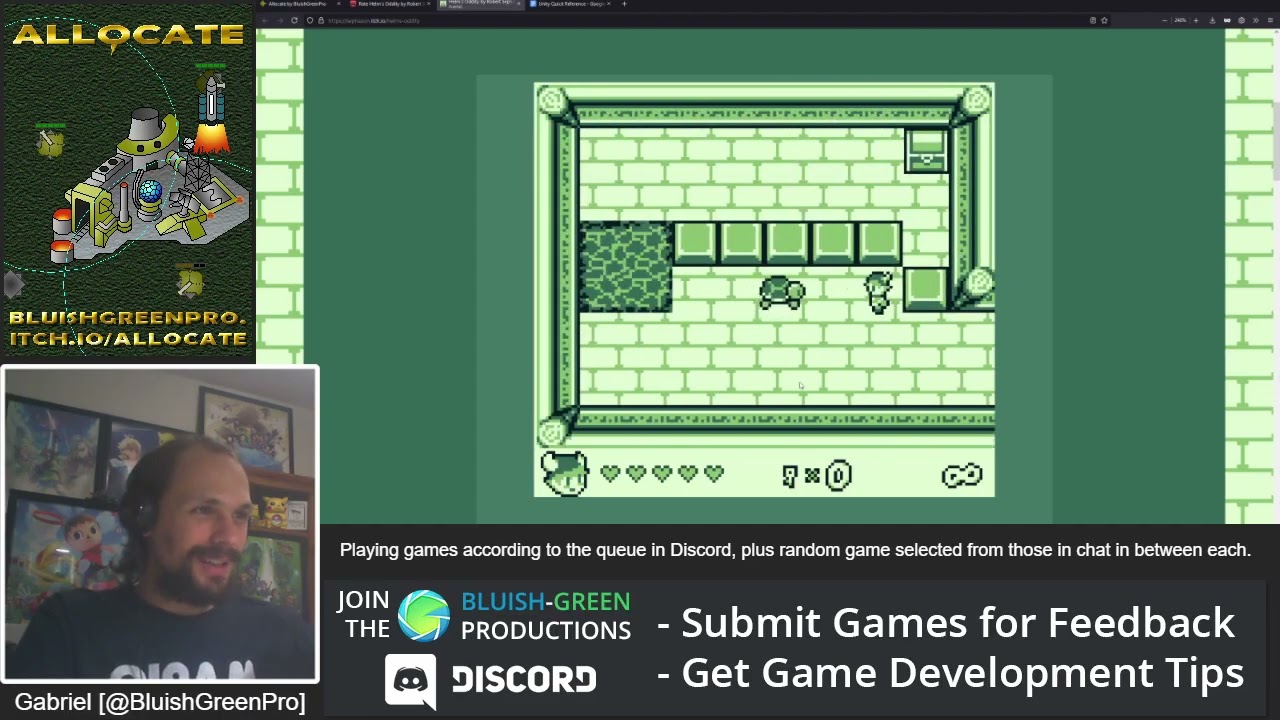1280x720 pixels.
Task: Click the 'Submit Games for Feedback' text
Action: coord(947,622)
